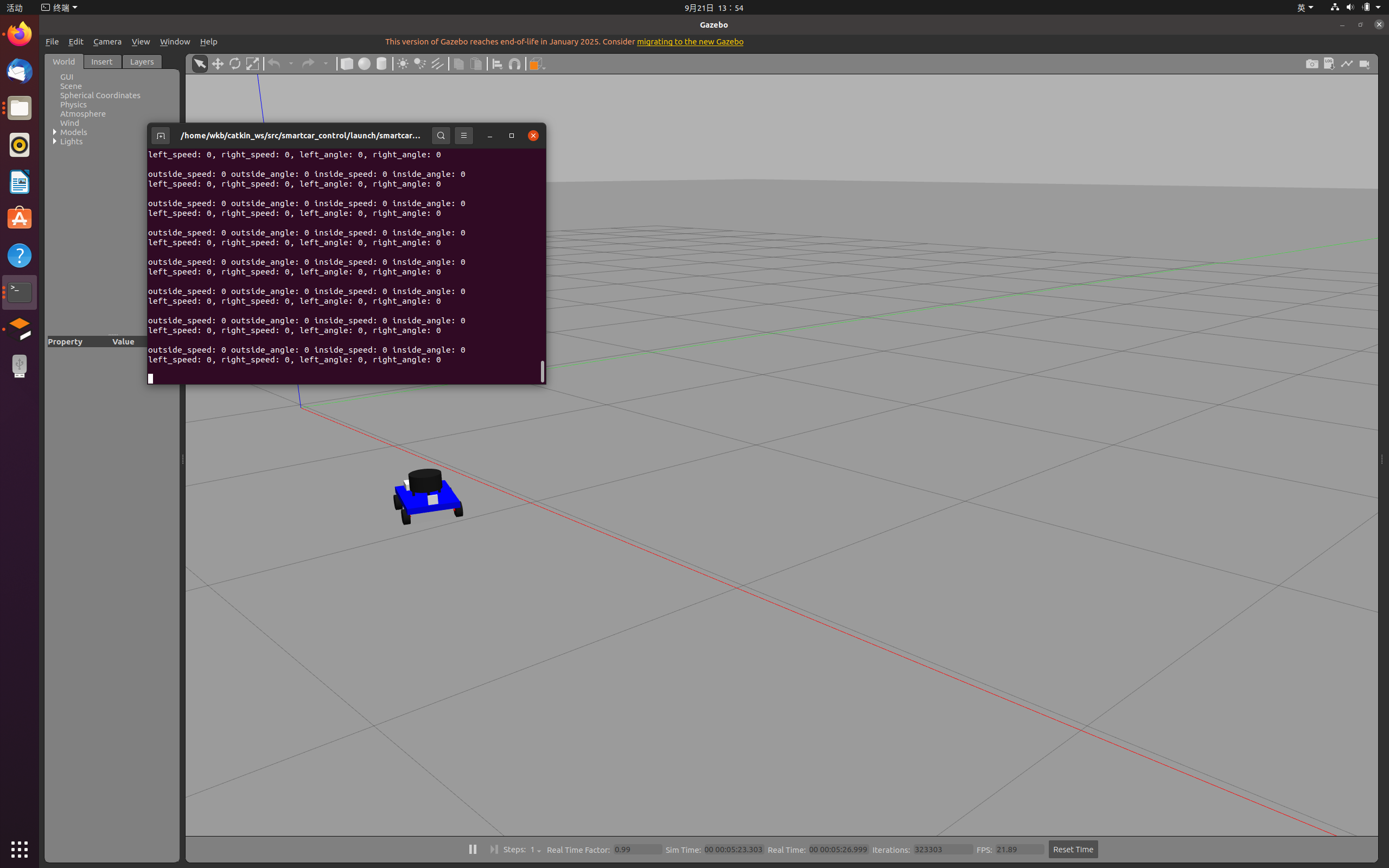Pause the simulation

point(473,849)
